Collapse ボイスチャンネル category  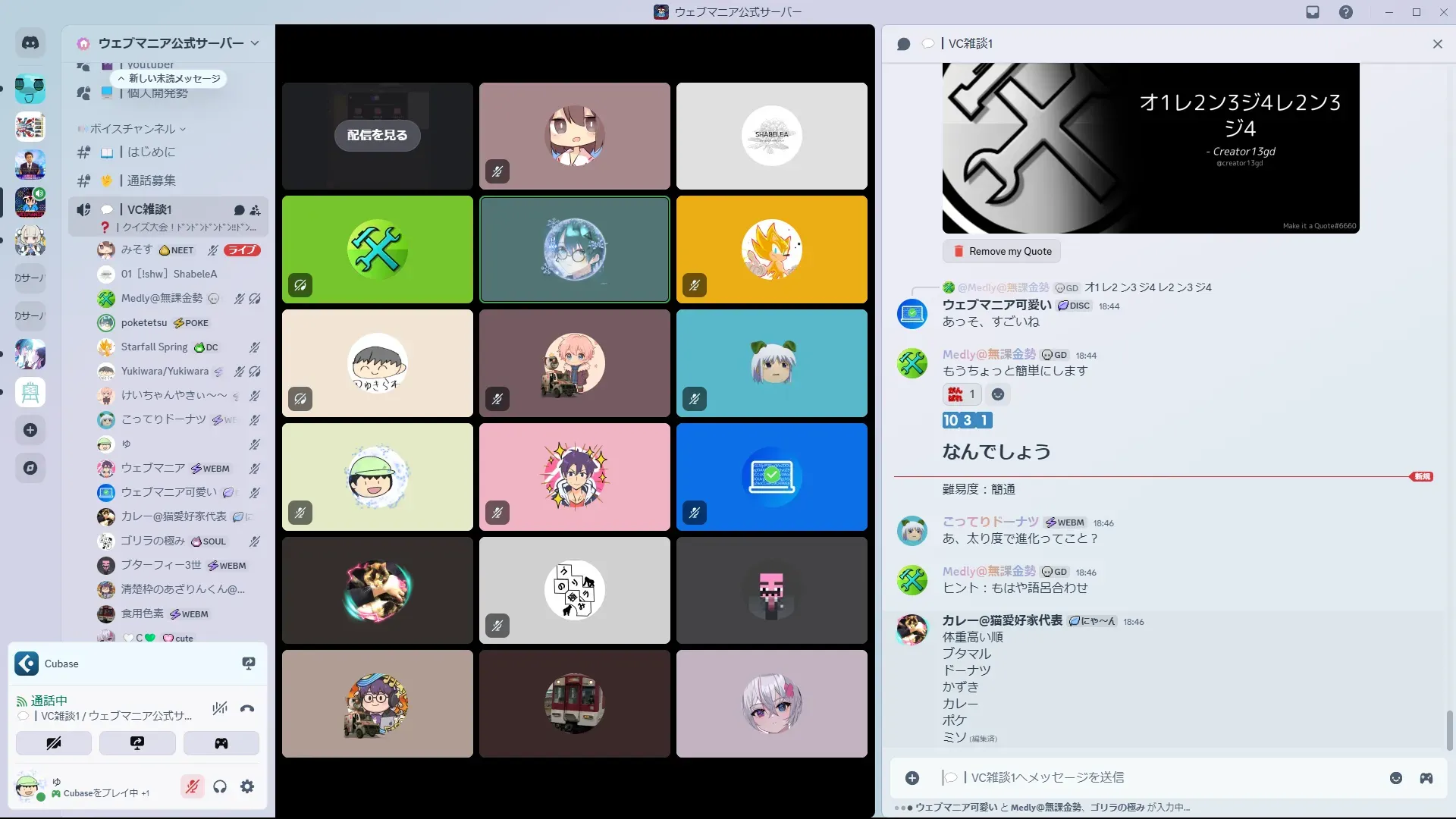tap(133, 129)
